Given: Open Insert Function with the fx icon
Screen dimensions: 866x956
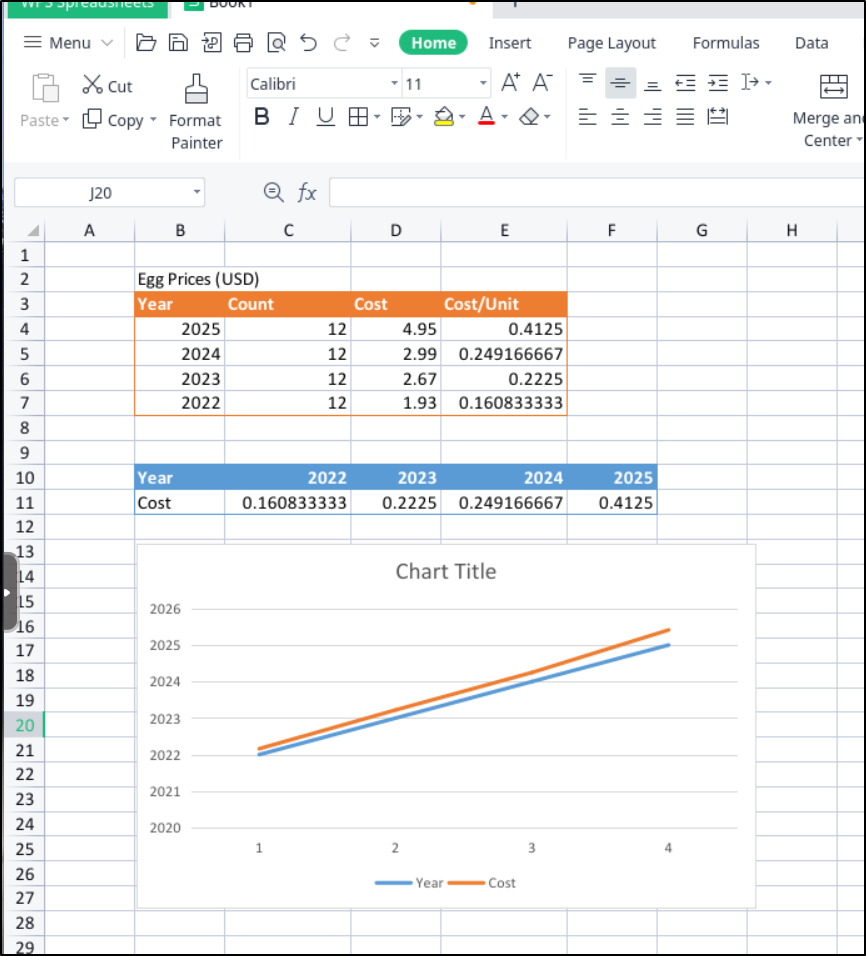Looking at the screenshot, I should 307,193.
